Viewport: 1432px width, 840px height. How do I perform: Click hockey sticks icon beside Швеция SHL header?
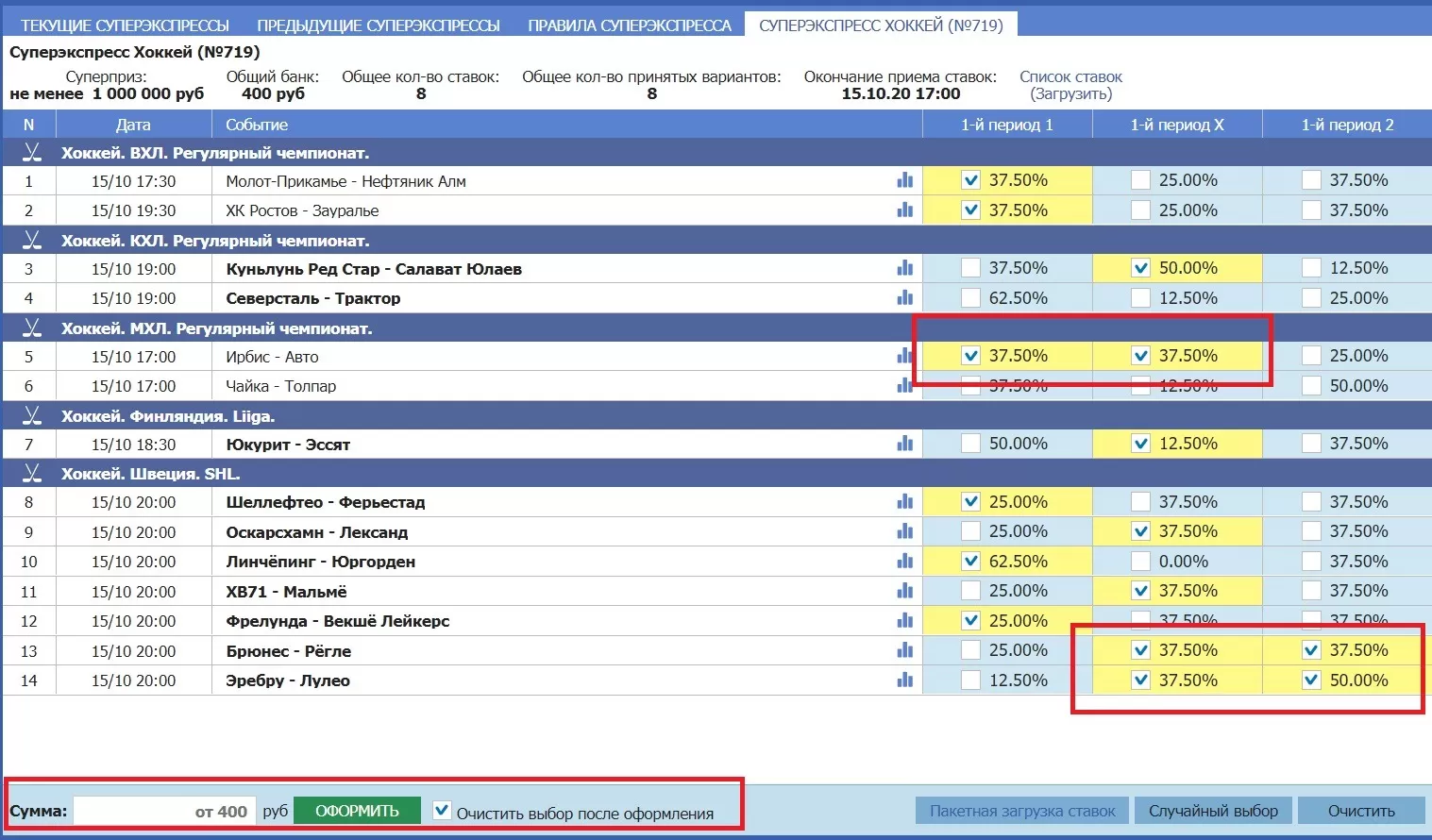point(32,473)
